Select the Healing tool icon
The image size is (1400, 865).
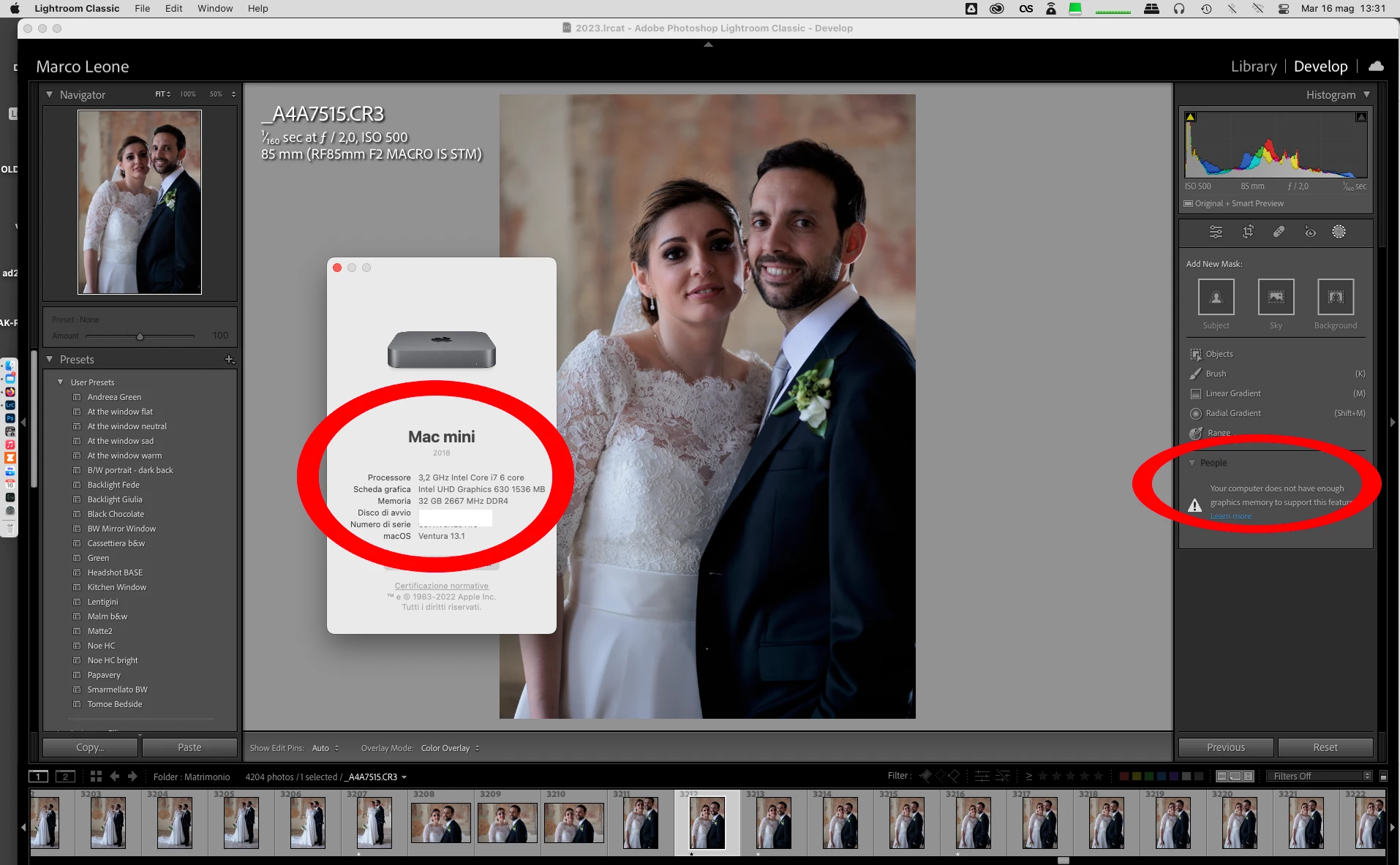click(x=1279, y=232)
